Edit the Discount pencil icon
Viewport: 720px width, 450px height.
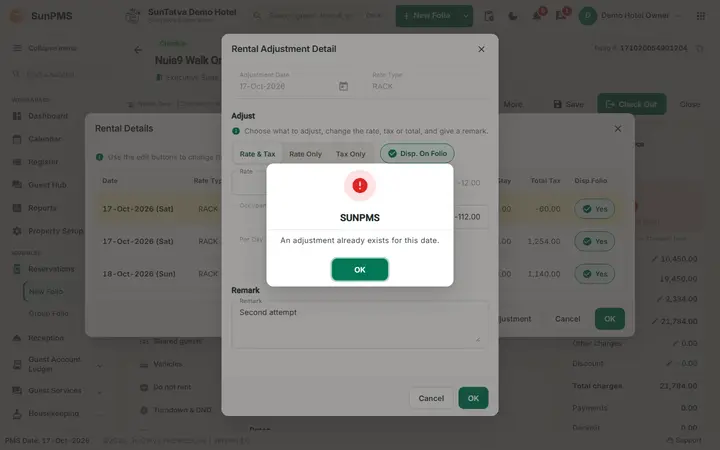[x=669, y=364]
